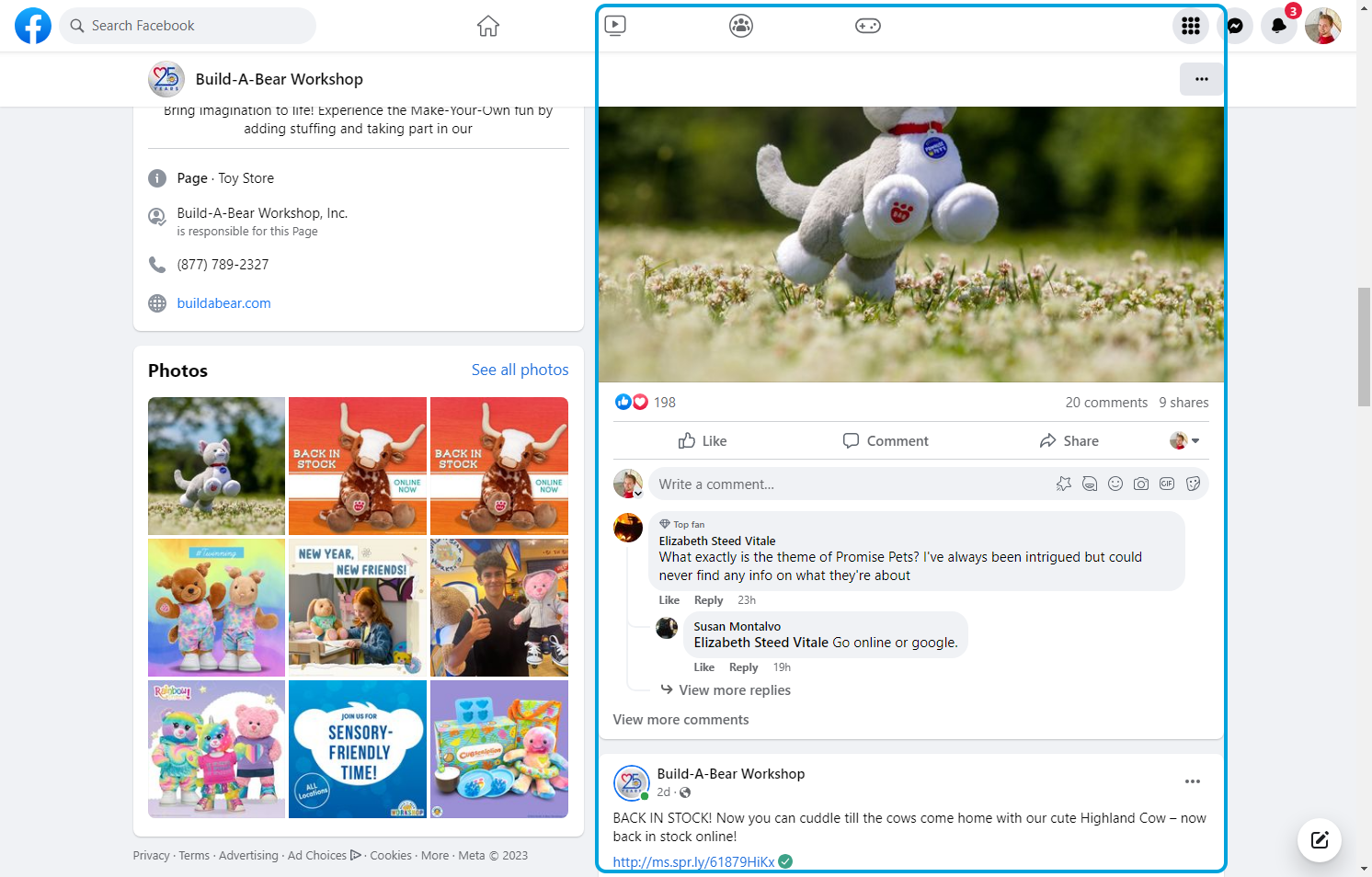Open the sticker picker in comment box
This screenshot has height=877, width=1372.
[x=1193, y=484]
